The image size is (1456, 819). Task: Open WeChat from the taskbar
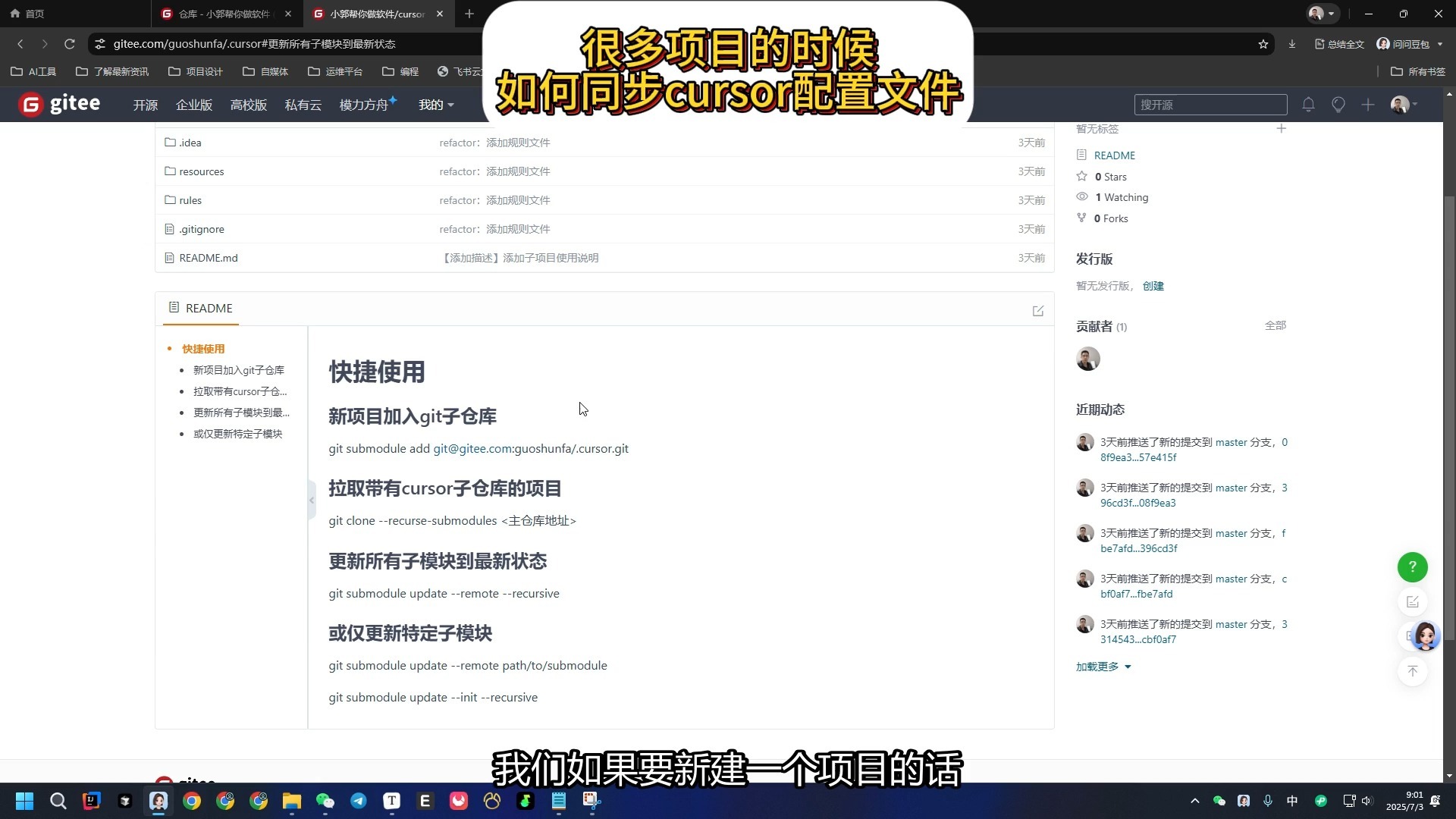(x=325, y=801)
